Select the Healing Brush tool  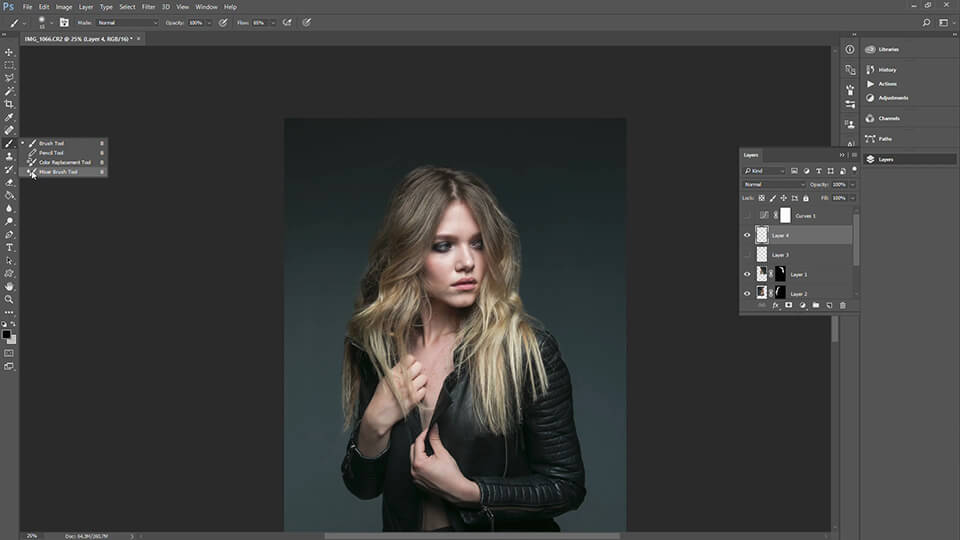coord(9,130)
